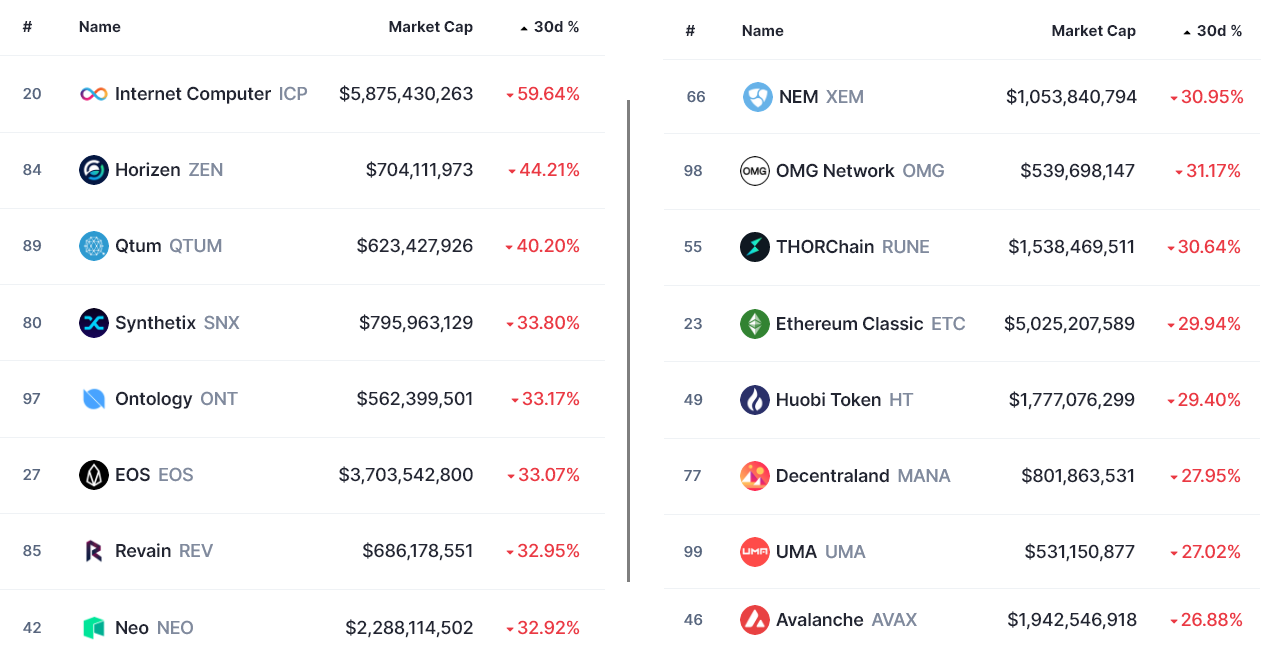This screenshot has width=1263, height=659.
Task: Click the Synthetix logo icon
Action: point(93,323)
